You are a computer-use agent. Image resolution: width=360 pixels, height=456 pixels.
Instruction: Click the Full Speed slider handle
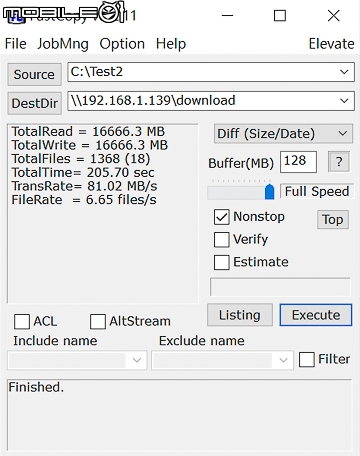pyautogui.click(x=269, y=191)
